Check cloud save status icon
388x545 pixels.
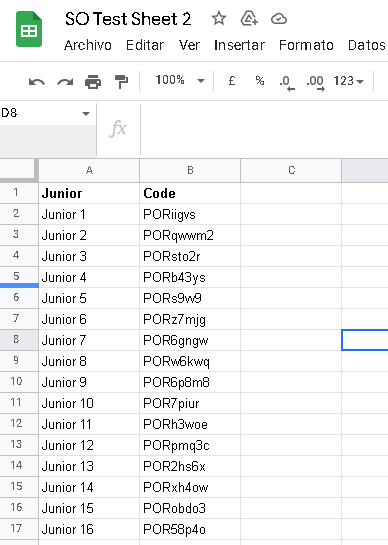coord(279,18)
